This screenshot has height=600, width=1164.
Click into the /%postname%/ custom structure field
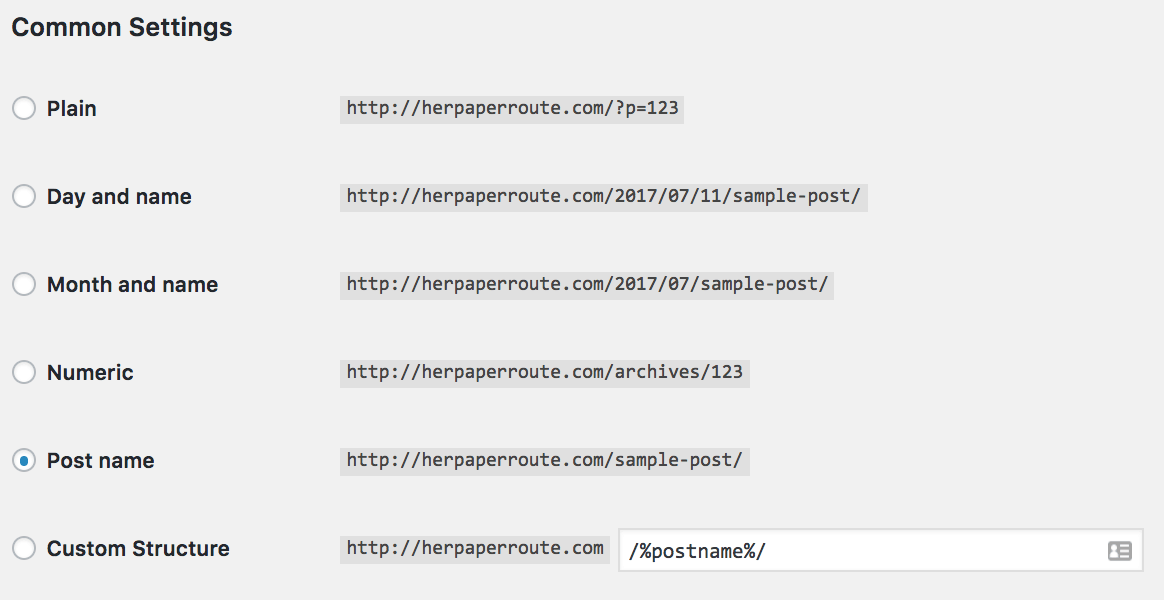coord(880,550)
